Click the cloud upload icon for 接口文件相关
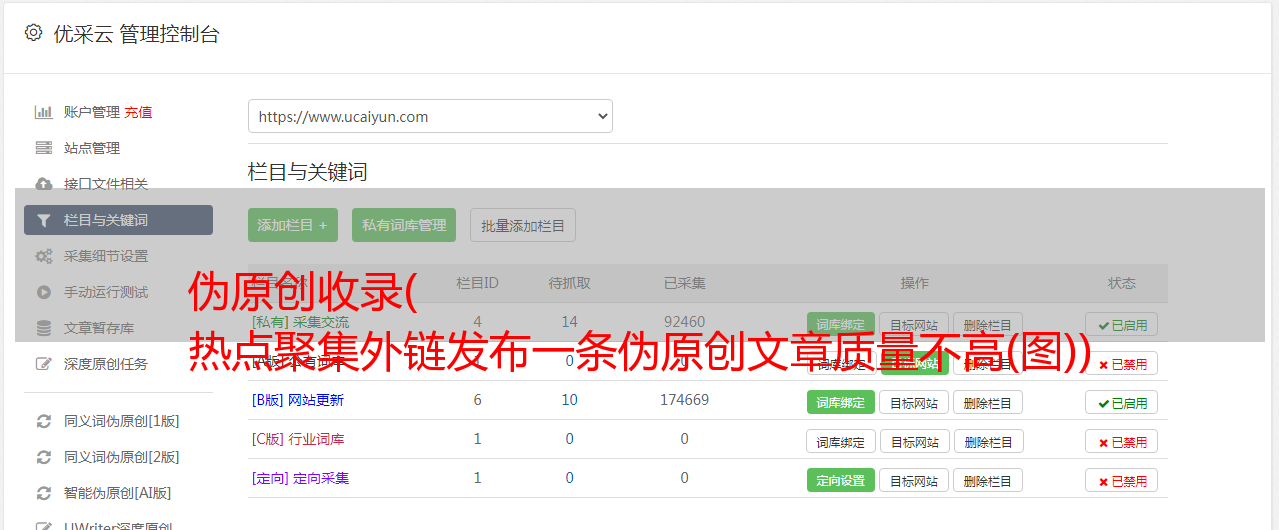The height and width of the screenshot is (530, 1279). pyautogui.click(x=43, y=184)
